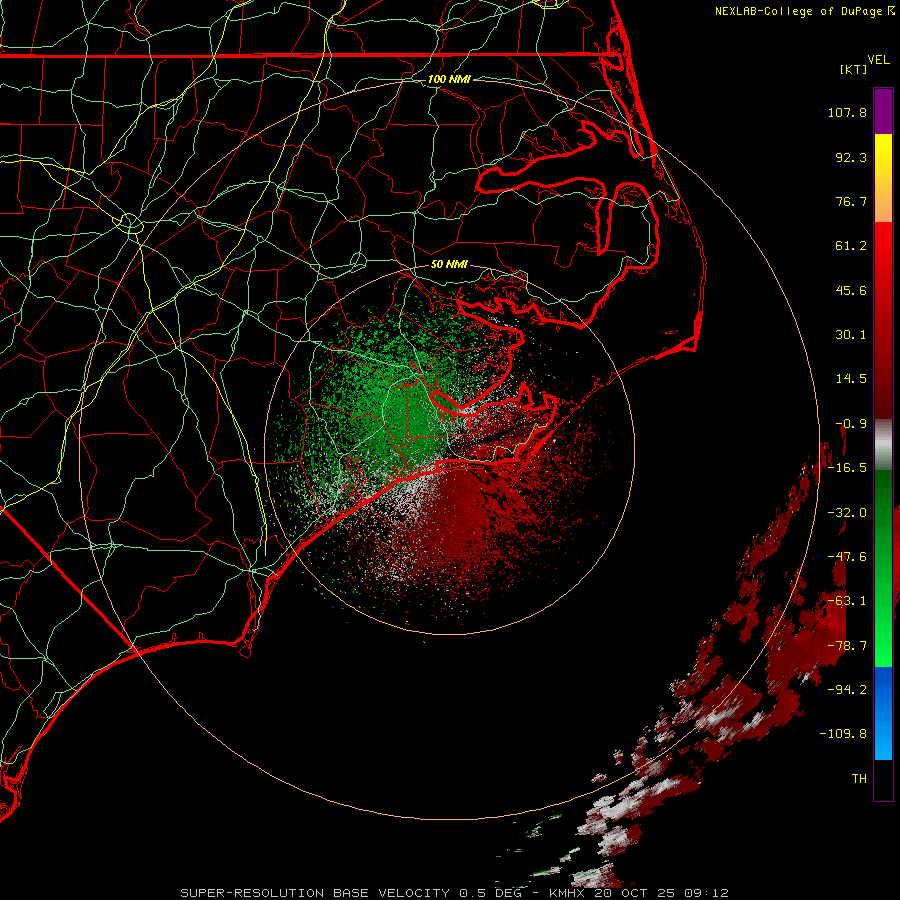Click the 76.7 velocity scale value
Image resolution: width=900 pixels, height=900 pixels.
851,201
